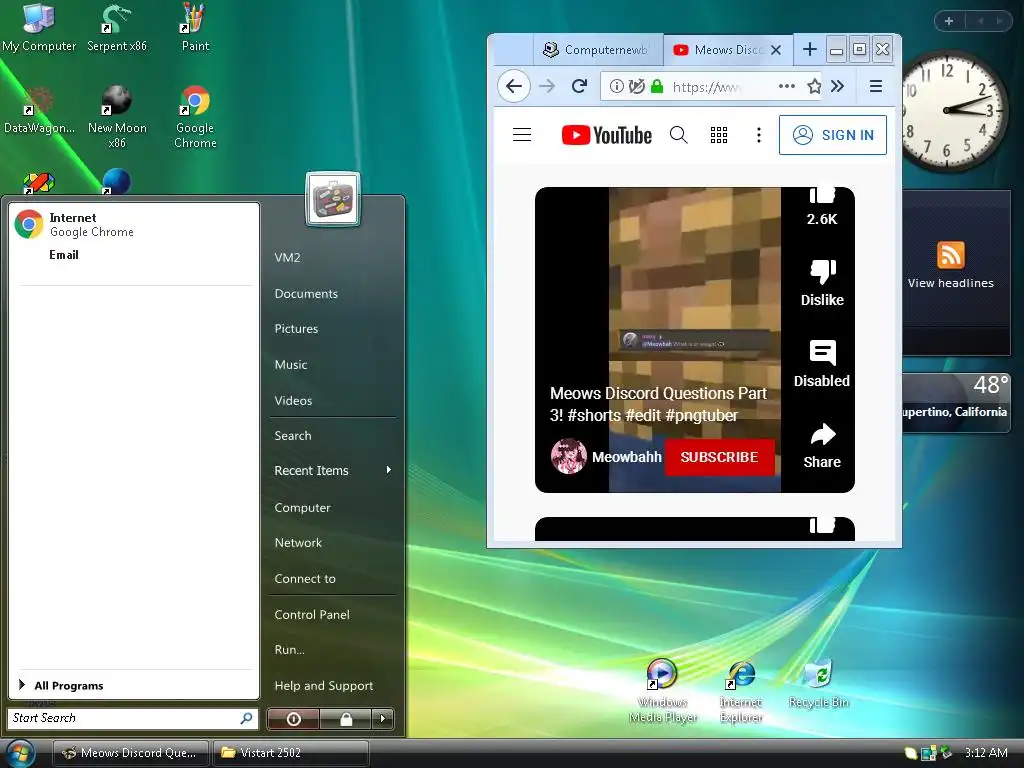Click the SIGN IN button on YouTube
The image size is (1024, 768).
coord(833,135)
